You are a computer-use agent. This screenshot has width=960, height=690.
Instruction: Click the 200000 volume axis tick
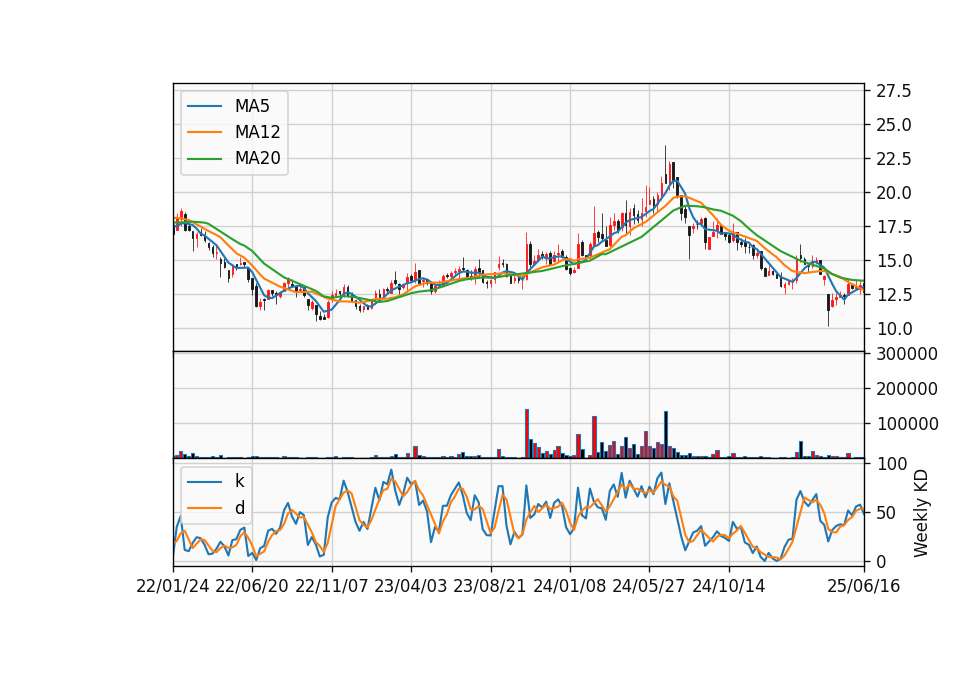tap(907, 389)
